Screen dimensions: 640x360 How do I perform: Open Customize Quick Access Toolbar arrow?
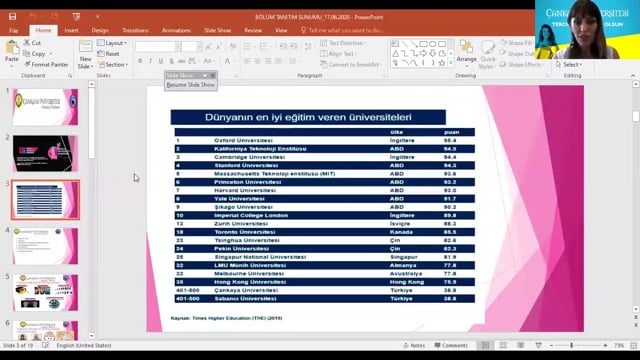pyautogui.click(x=98, y=16)
